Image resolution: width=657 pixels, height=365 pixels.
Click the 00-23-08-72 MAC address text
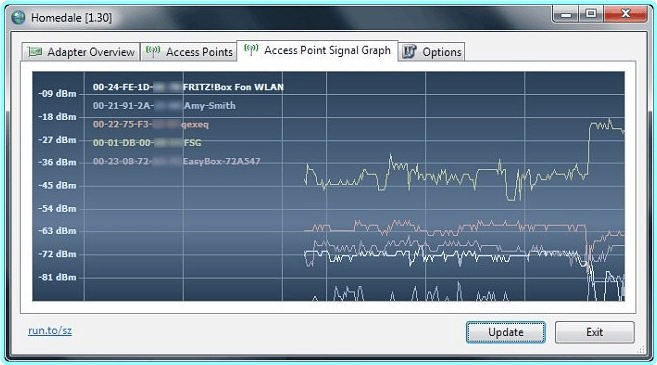tap(123, 161)
